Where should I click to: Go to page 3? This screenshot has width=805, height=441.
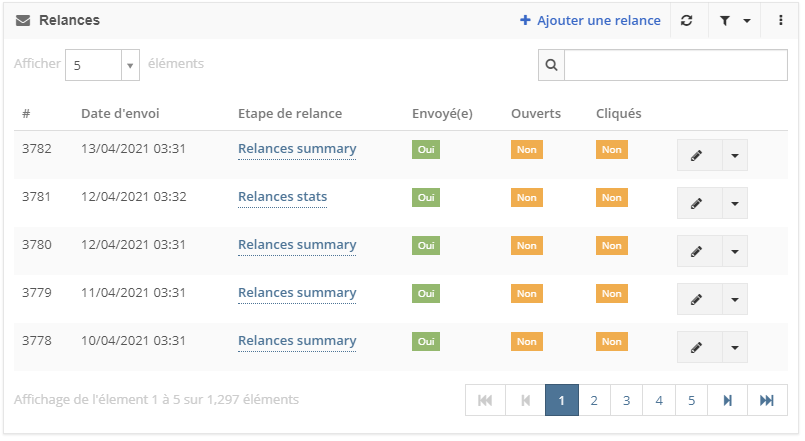[x=626, y=400]
